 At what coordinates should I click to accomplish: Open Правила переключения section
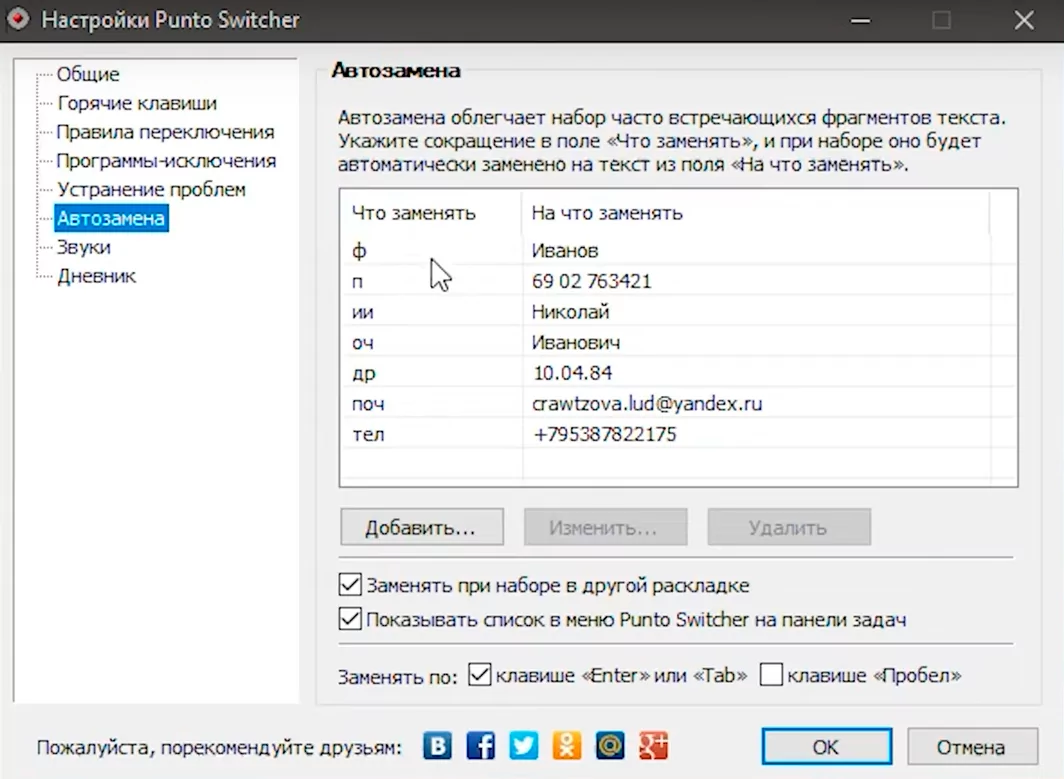click(x=166, y=132)
